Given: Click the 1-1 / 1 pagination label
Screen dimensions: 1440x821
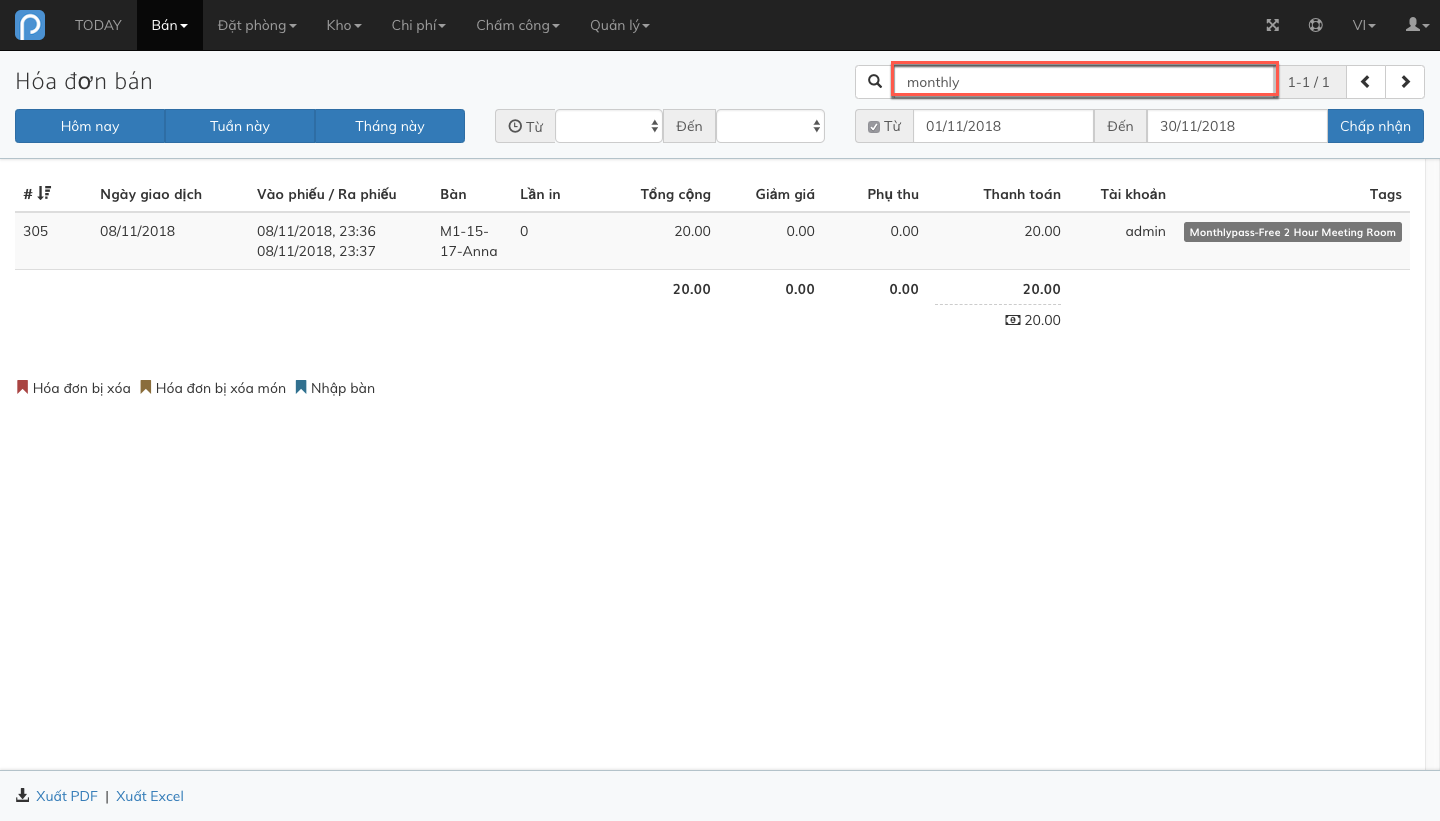Looking at the screenshot, I should click(1309, 82).
